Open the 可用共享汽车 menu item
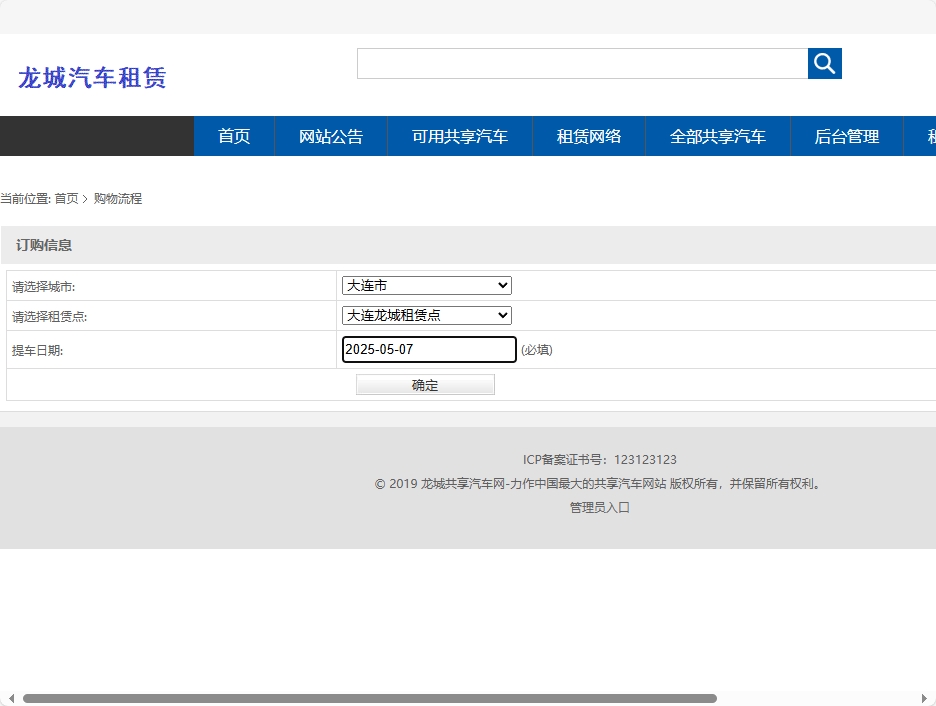Screen dimensions: 936x706 click(460, 136)
